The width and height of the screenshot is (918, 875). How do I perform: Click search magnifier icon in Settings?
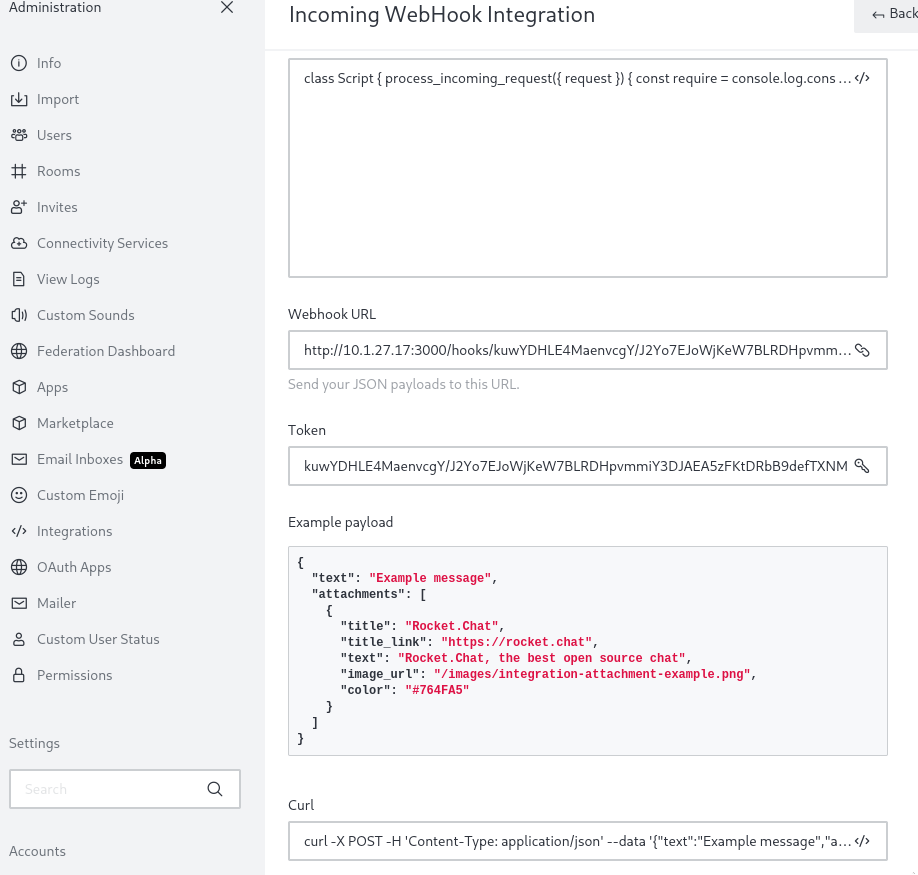tap(215, 789)
